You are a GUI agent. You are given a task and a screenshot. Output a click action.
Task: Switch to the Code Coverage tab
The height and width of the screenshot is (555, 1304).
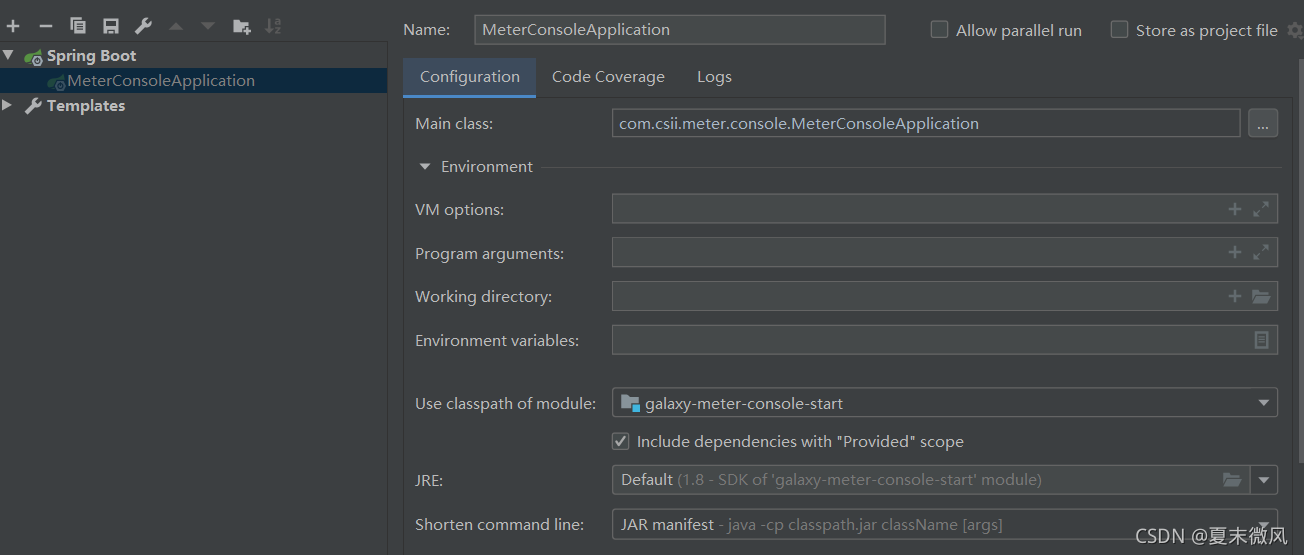608,77
